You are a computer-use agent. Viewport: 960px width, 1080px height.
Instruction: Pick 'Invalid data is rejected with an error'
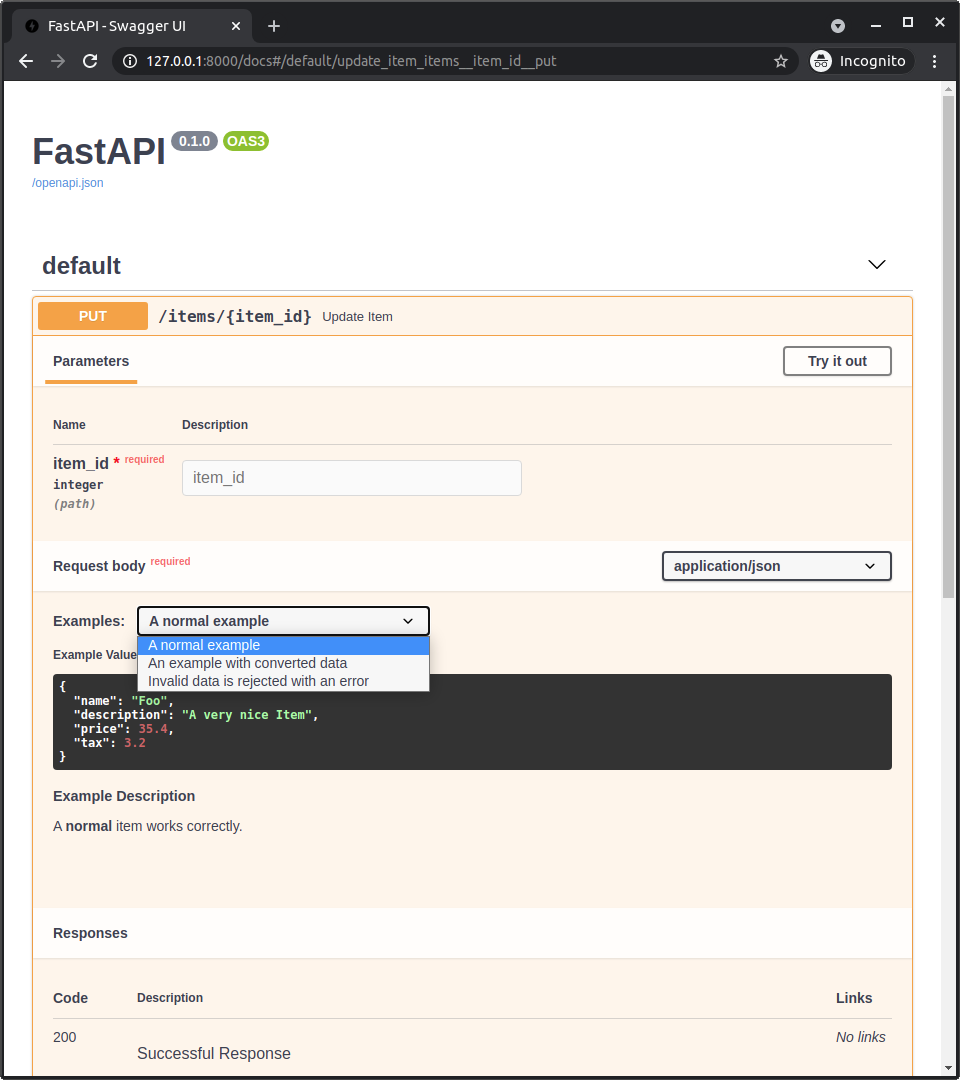click(259, 681)
